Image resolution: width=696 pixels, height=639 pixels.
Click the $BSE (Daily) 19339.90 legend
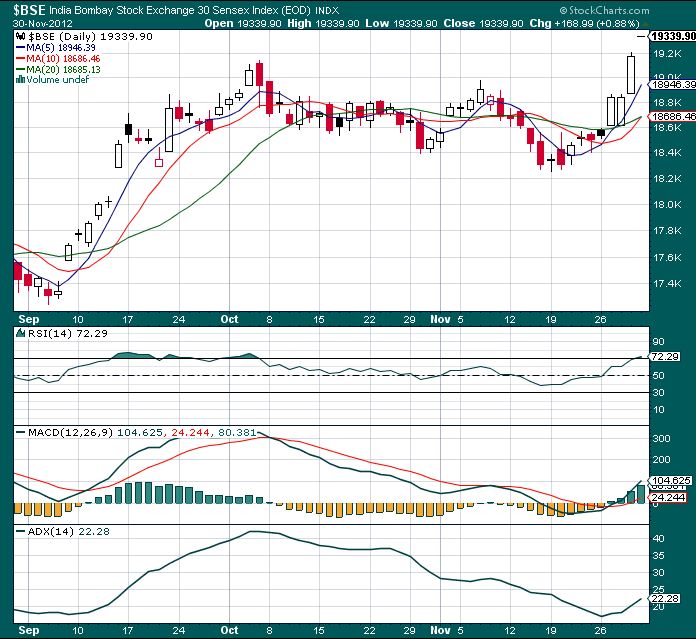[90, 37]
